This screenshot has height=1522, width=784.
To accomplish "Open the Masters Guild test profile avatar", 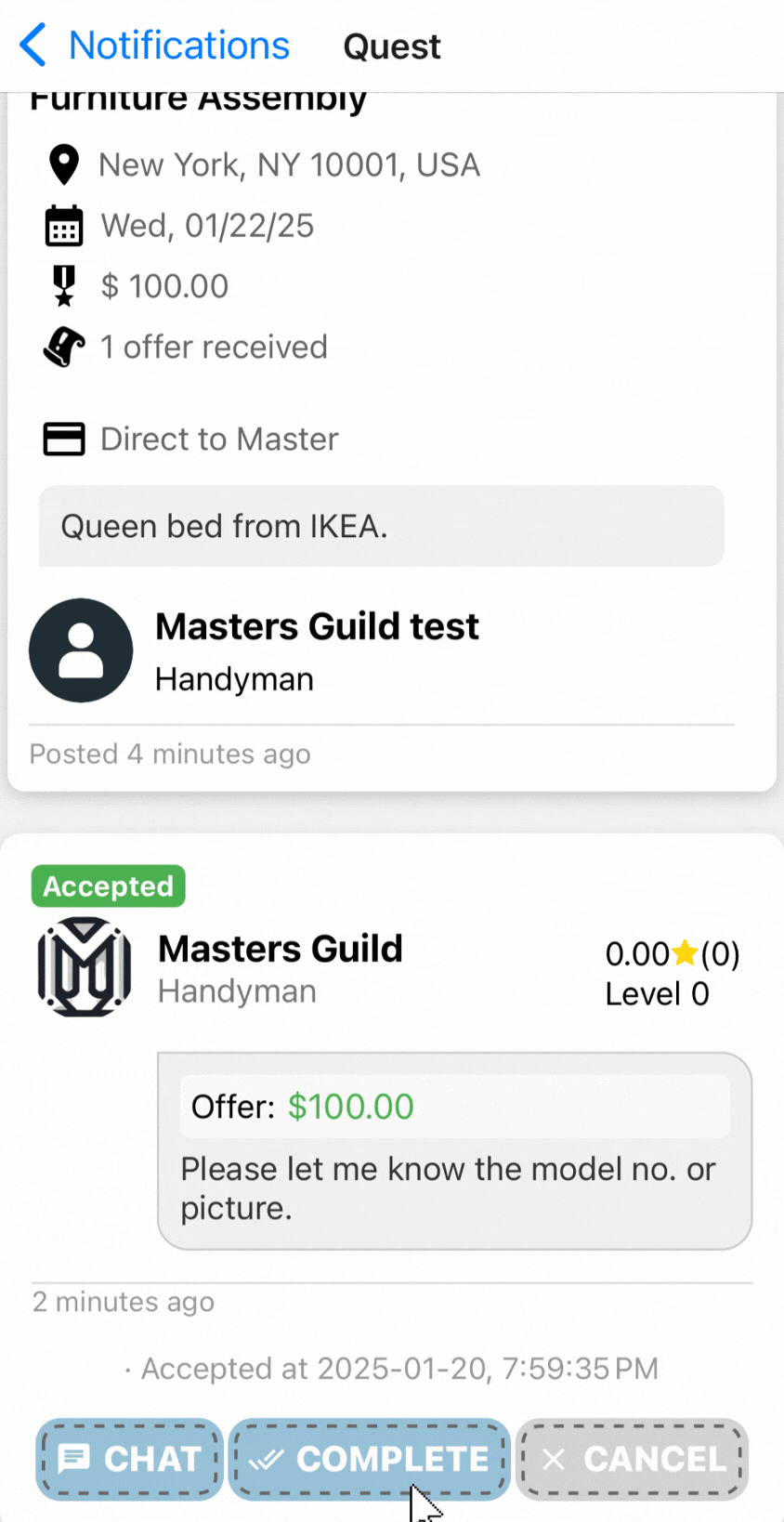I will tap(81, 649).
